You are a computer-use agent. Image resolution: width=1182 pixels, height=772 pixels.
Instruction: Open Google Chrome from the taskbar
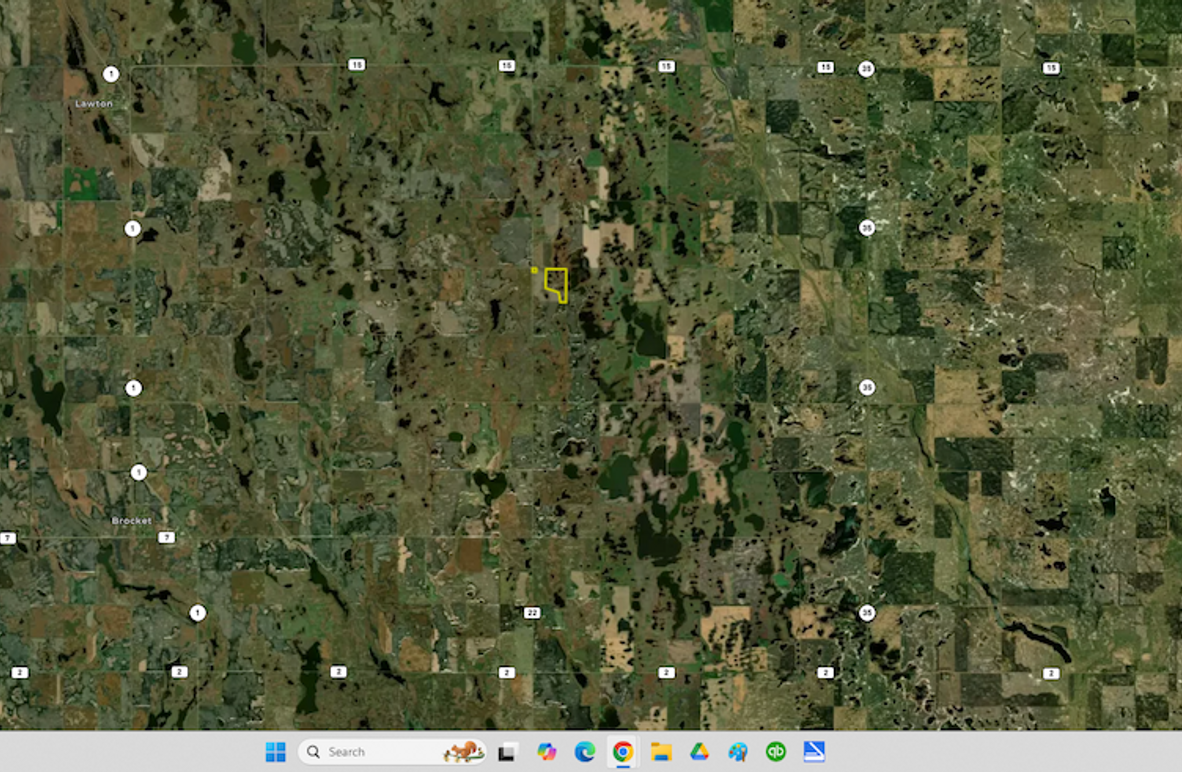coord(621,751)
